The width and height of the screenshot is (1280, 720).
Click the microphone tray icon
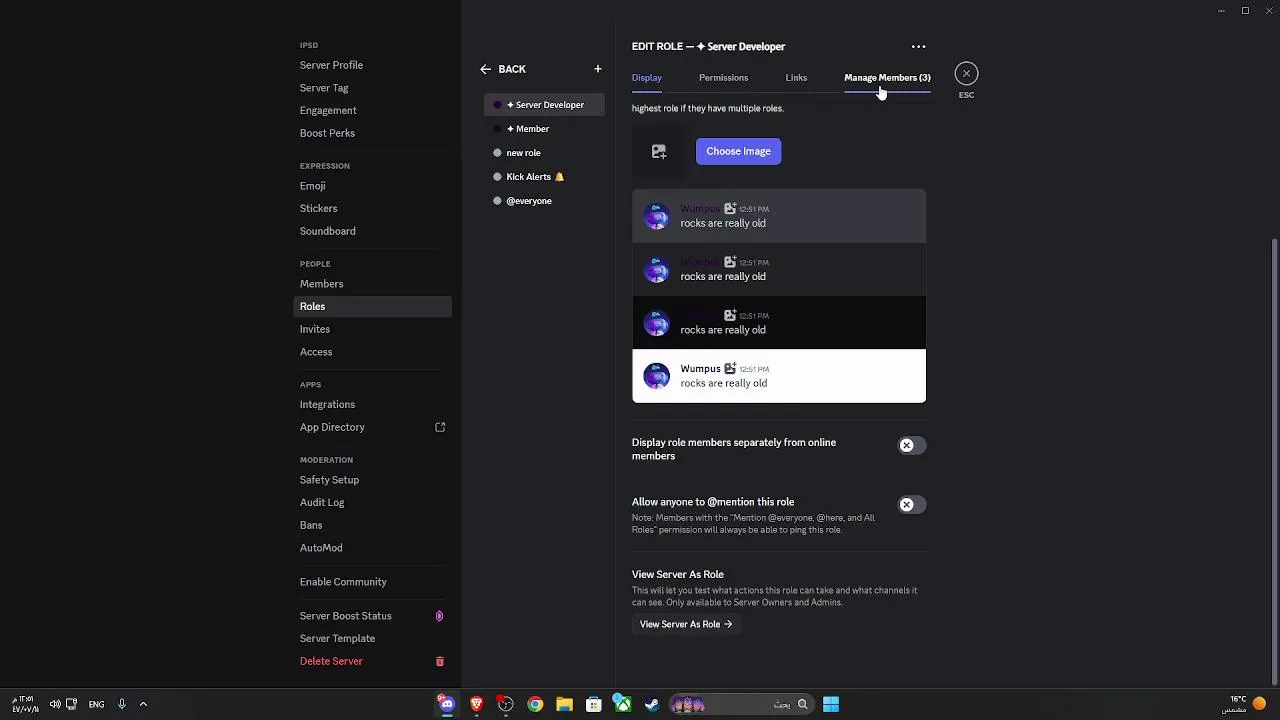coord(122,704)
